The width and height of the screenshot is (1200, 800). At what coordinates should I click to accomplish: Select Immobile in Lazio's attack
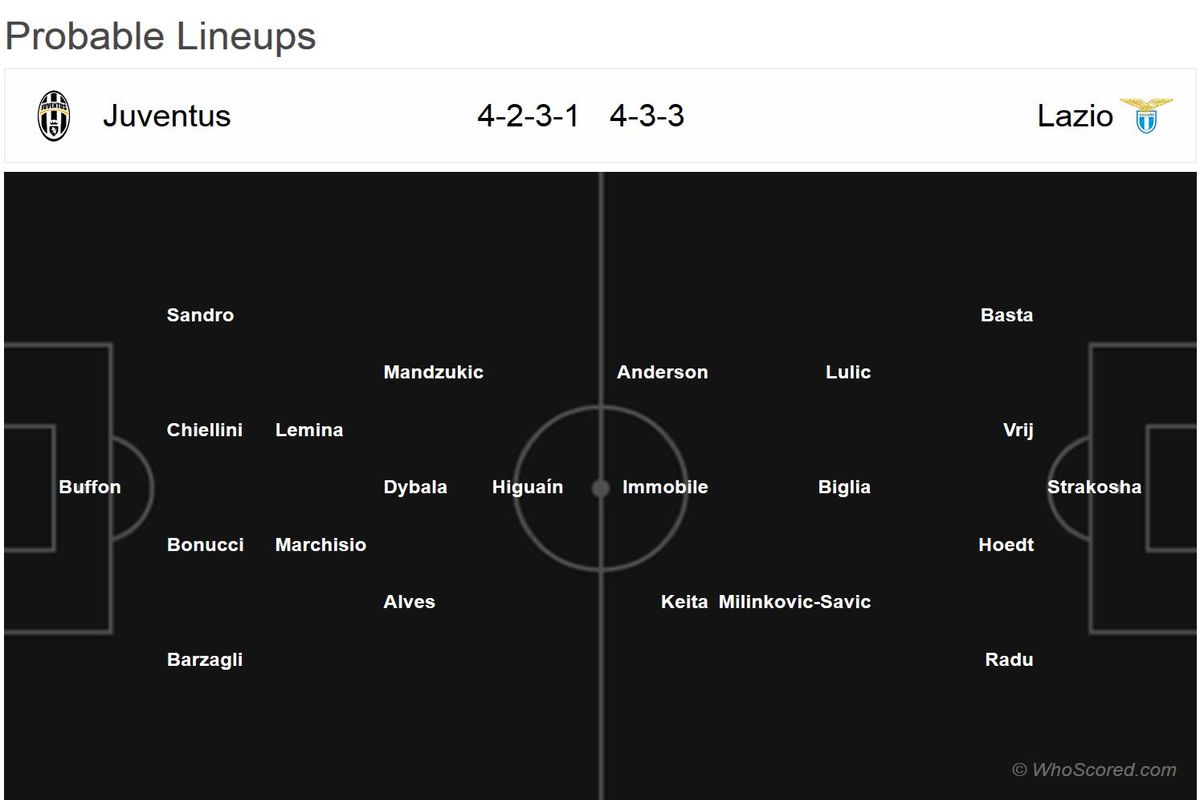click(x=665, y=487)
